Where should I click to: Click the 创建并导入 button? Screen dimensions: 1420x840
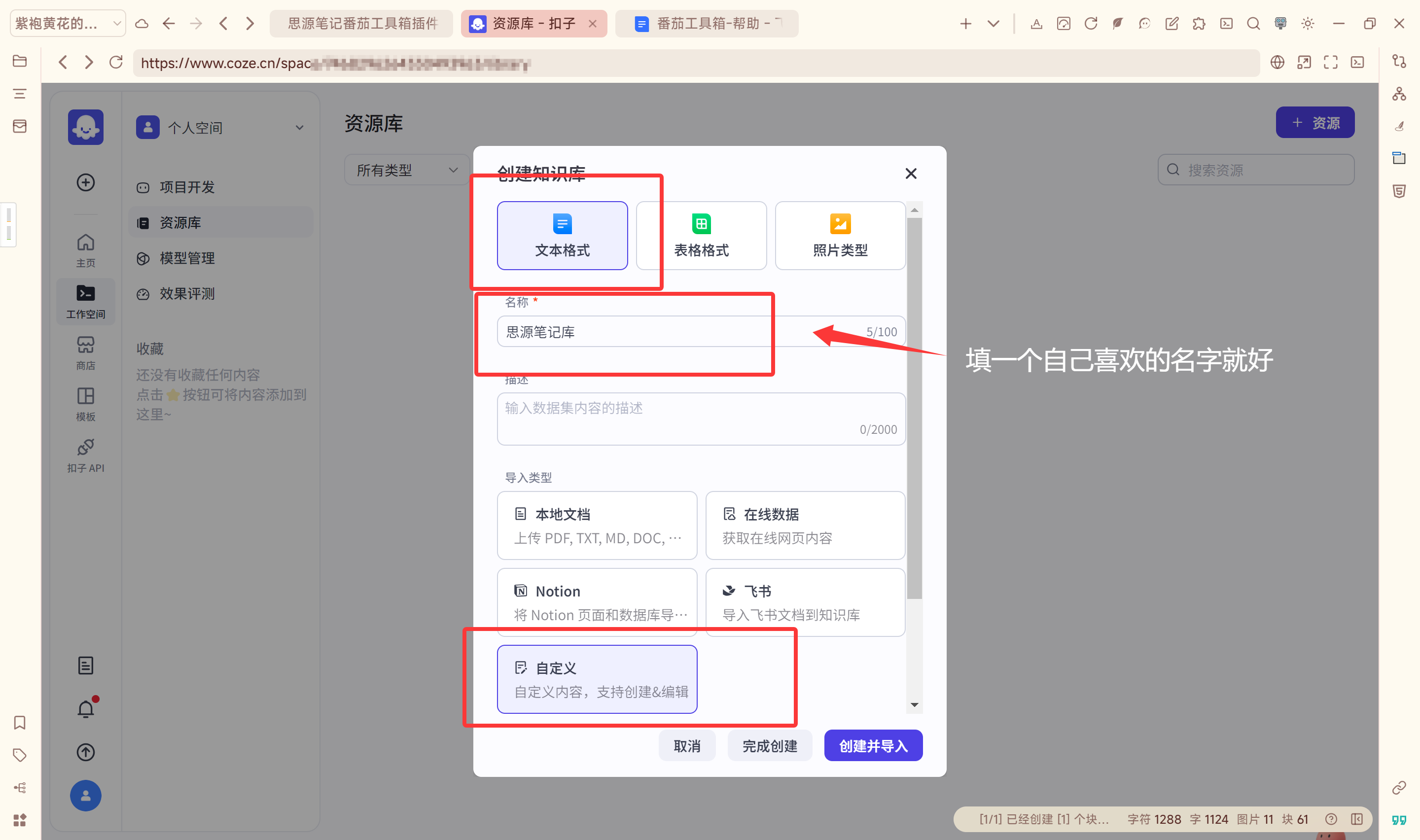pos(873,745)
